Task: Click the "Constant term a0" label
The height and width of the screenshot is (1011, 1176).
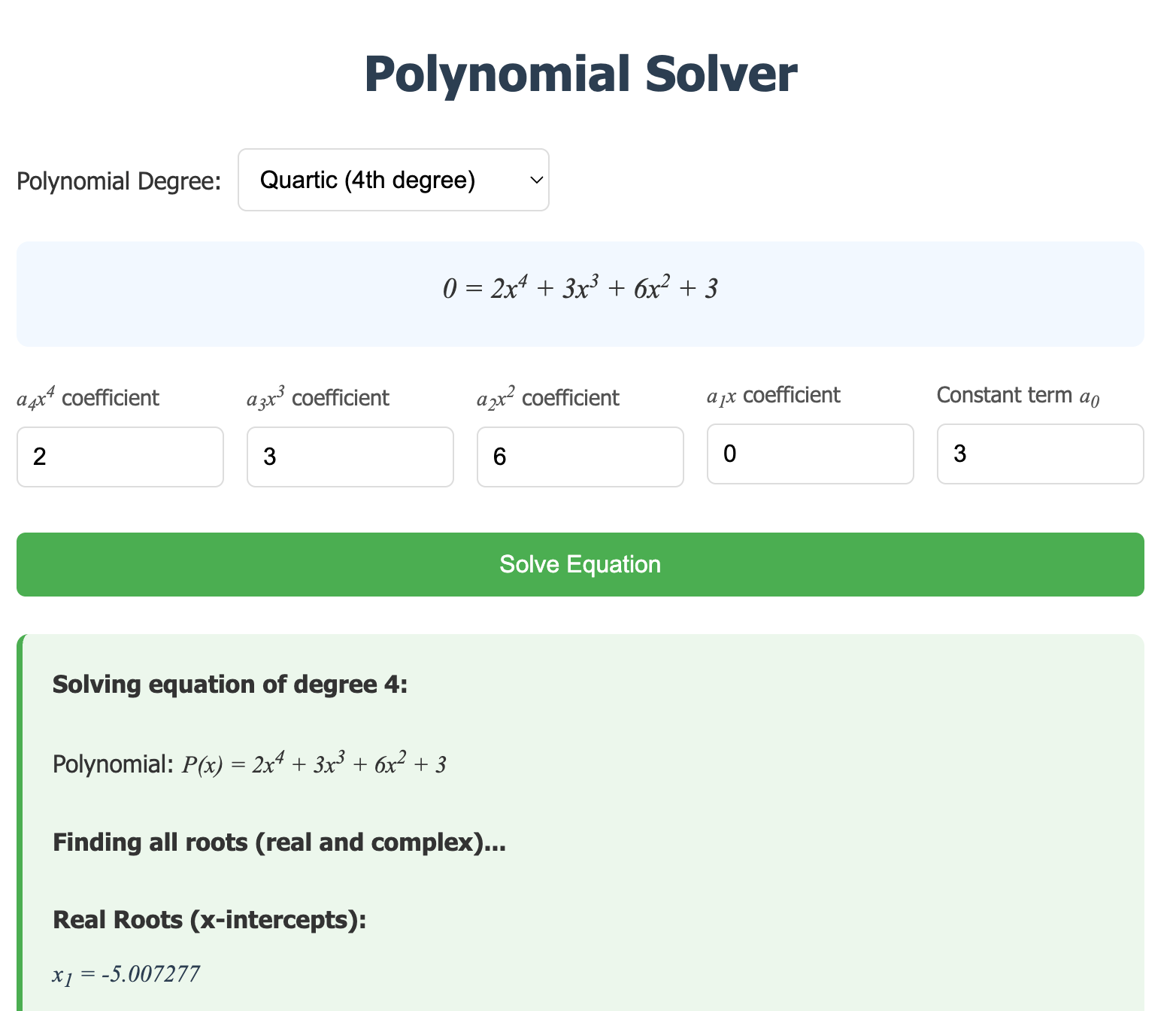Action: 1018,396
